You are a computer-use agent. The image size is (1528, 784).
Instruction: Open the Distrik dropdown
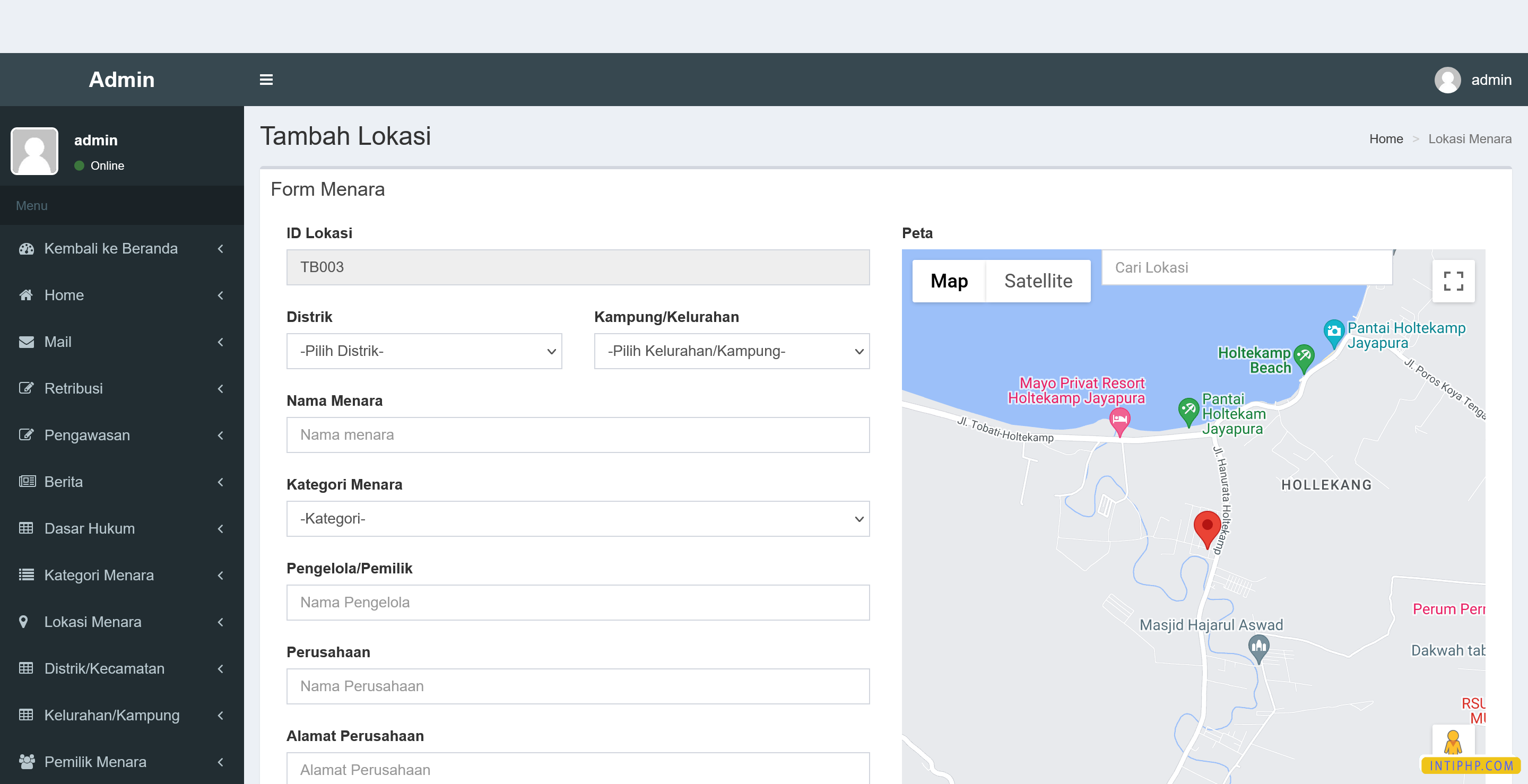point(423,351)
